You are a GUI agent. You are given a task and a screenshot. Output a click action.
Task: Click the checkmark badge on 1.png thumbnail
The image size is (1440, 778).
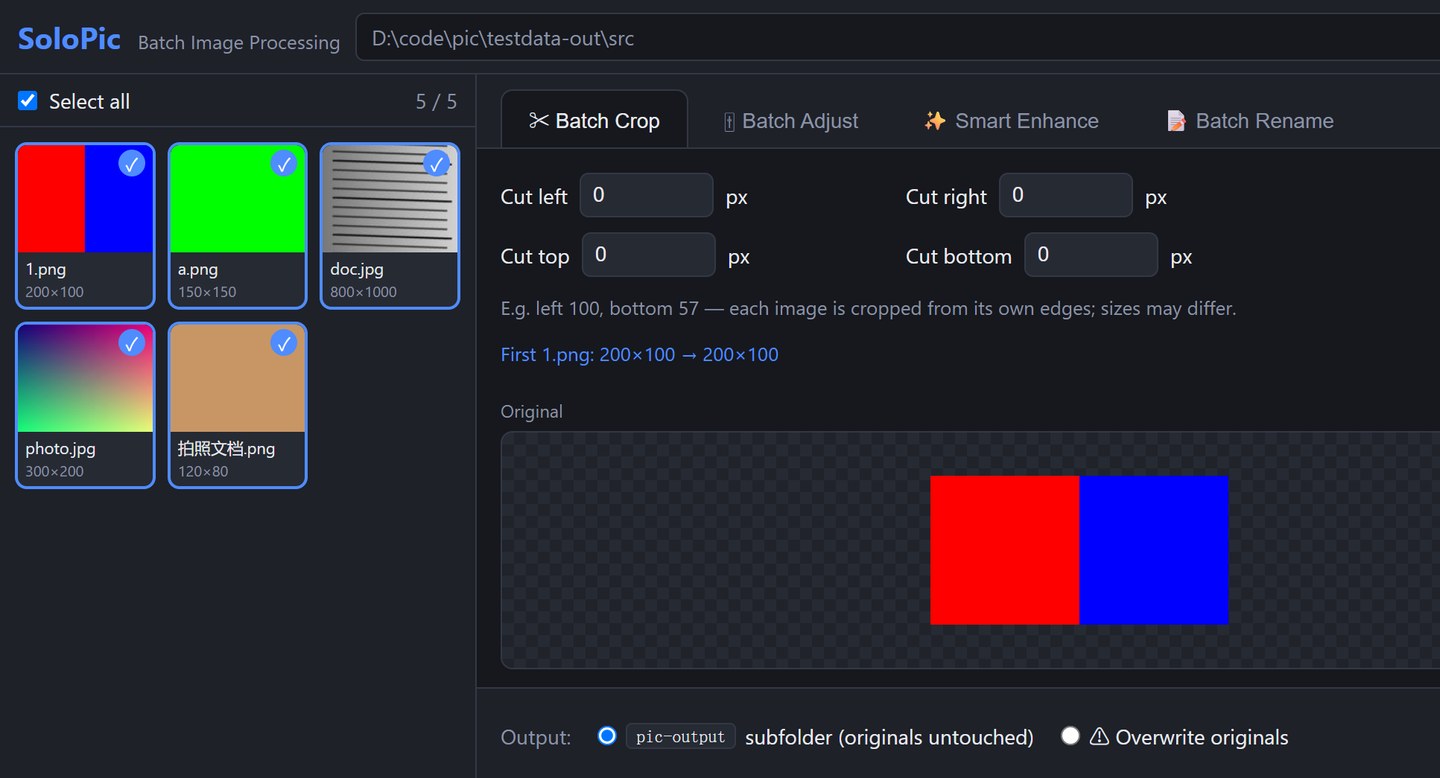132,163
